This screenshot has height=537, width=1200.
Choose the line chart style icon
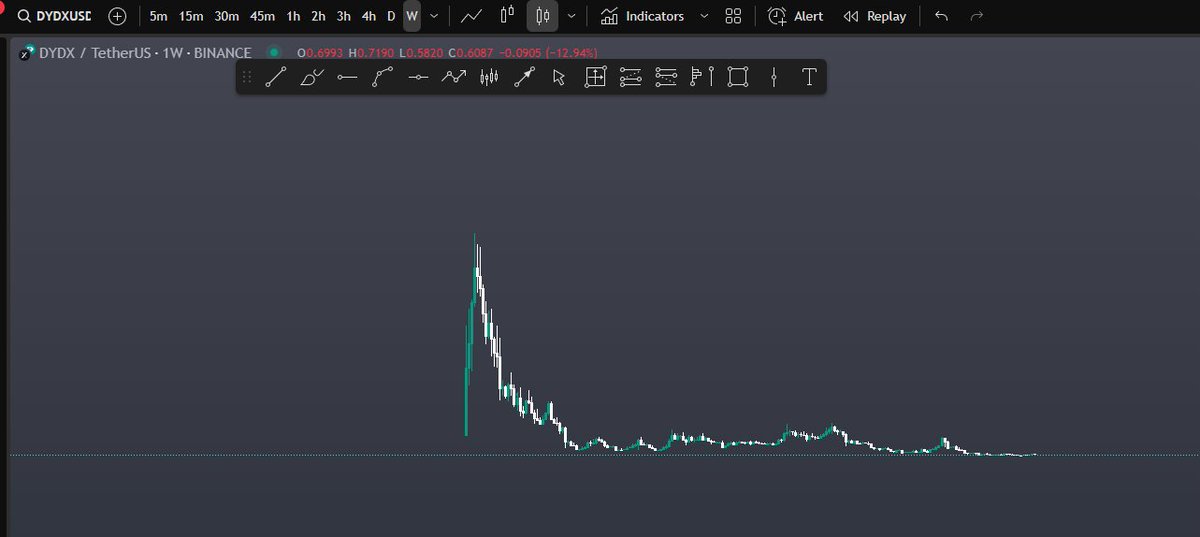pos(472,16)
